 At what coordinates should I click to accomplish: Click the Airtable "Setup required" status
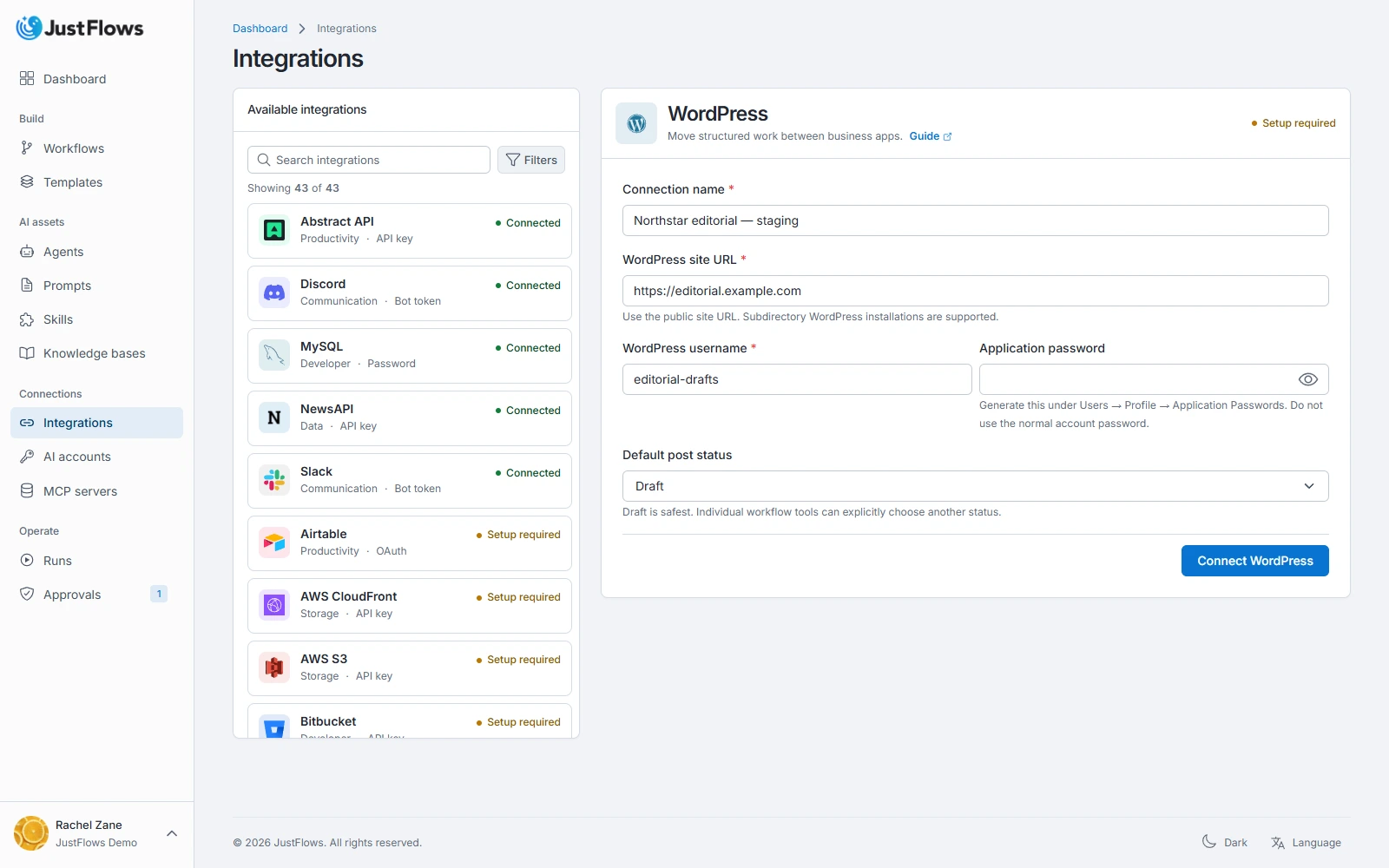pos(518,535)
